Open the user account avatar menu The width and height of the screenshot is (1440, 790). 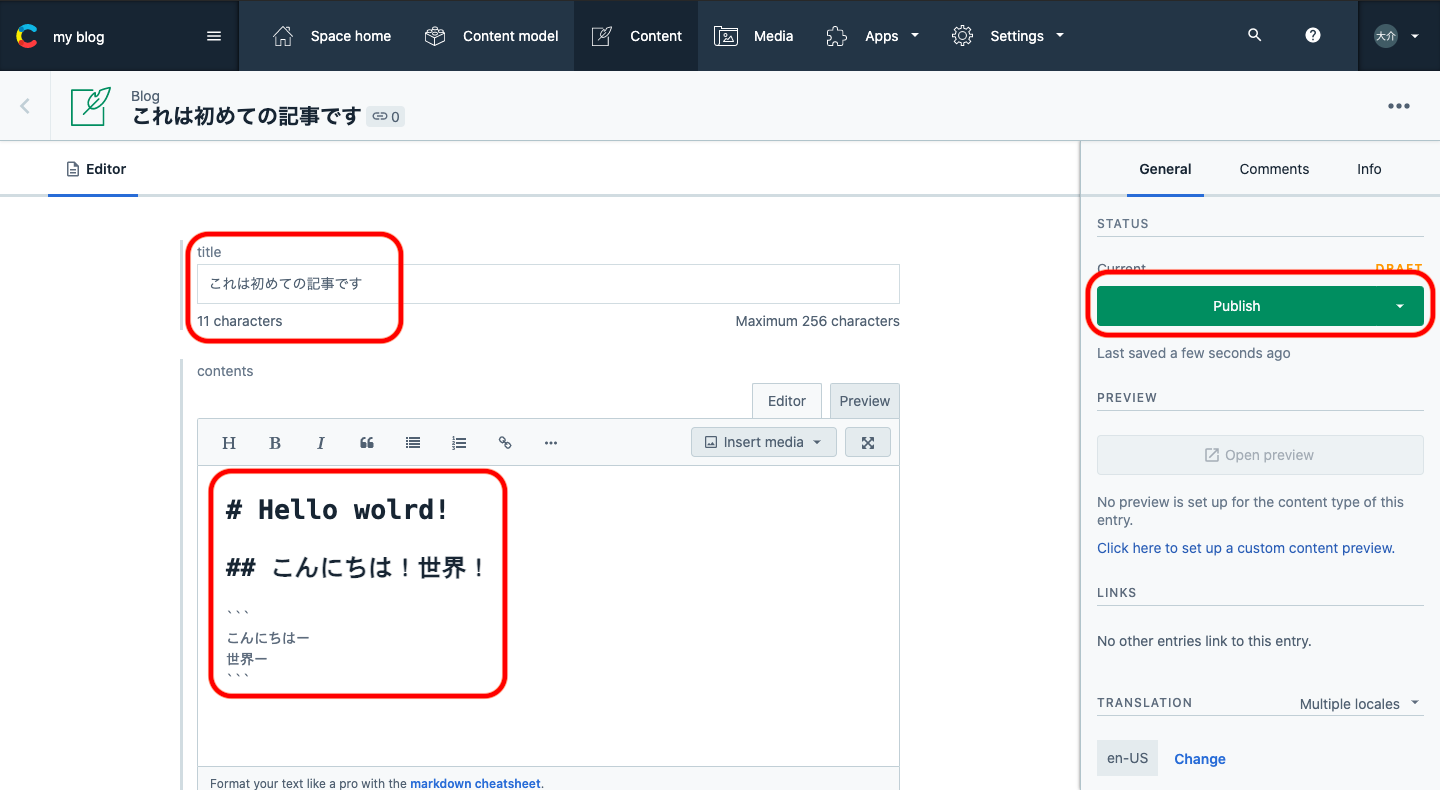point(1398,36)
